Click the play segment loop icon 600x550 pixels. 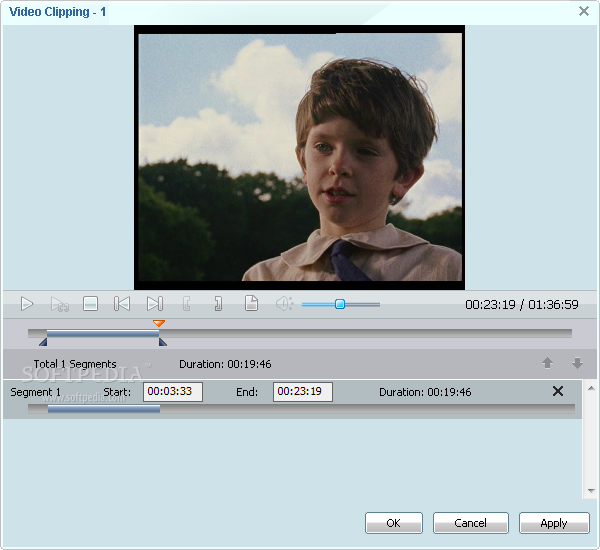[60, 304]
